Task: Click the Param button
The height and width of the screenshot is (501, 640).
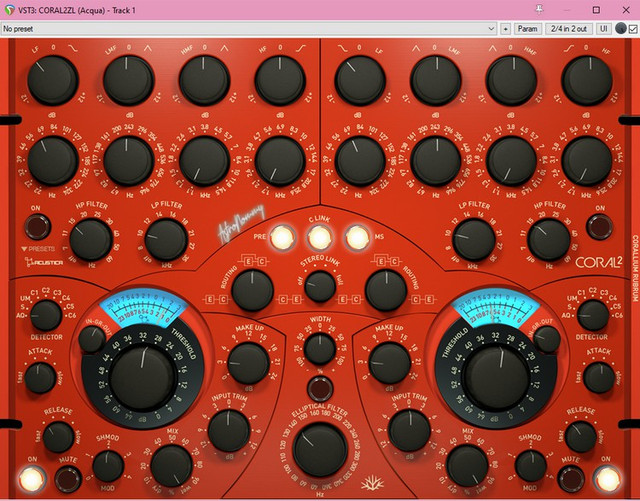Action: tap(527, 29)
